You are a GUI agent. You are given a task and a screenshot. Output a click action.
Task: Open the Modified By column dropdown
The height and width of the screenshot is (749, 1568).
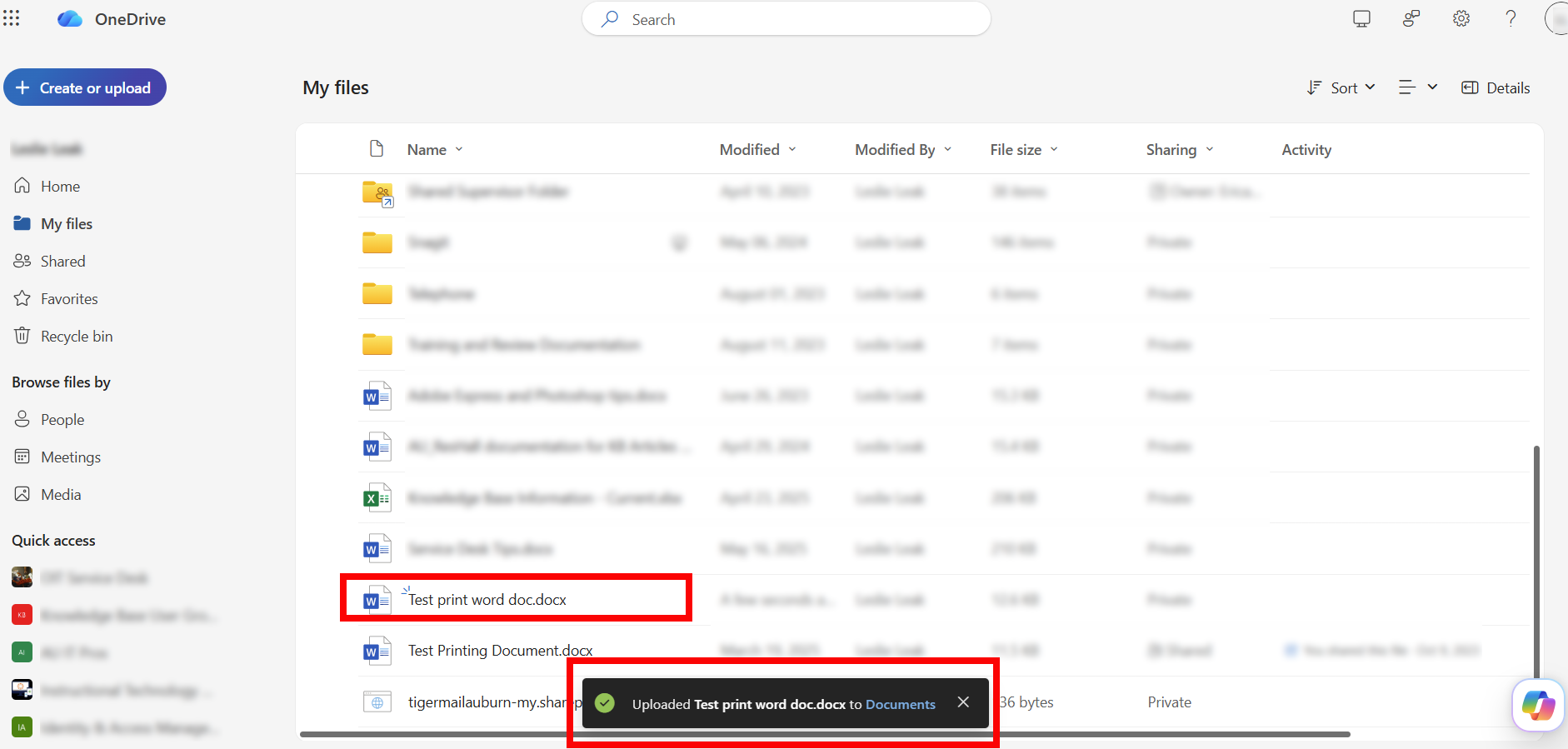903,149
